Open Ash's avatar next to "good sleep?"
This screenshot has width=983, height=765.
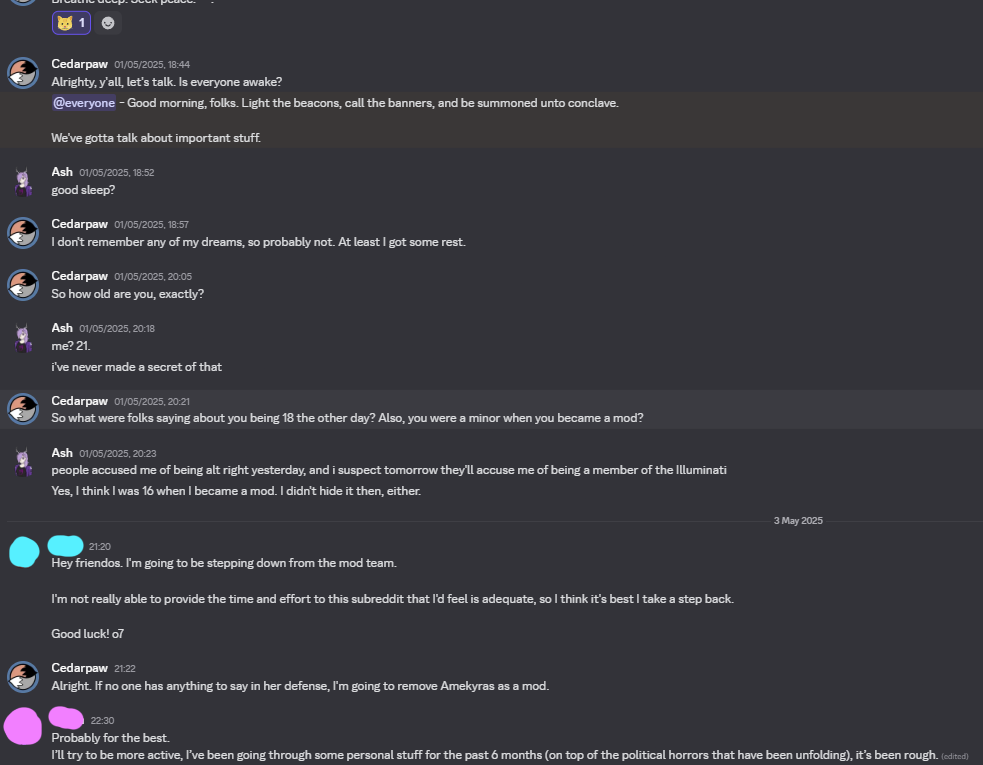[x=23, y=181]
